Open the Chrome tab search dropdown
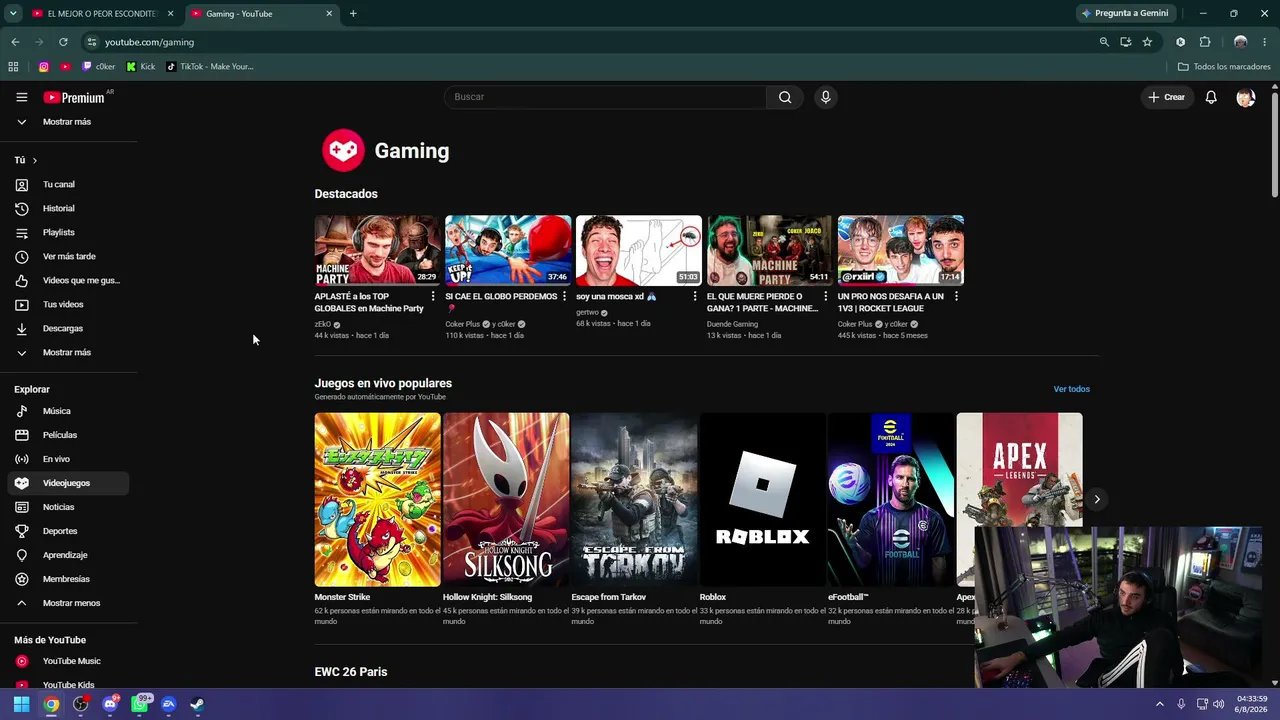 13,14
